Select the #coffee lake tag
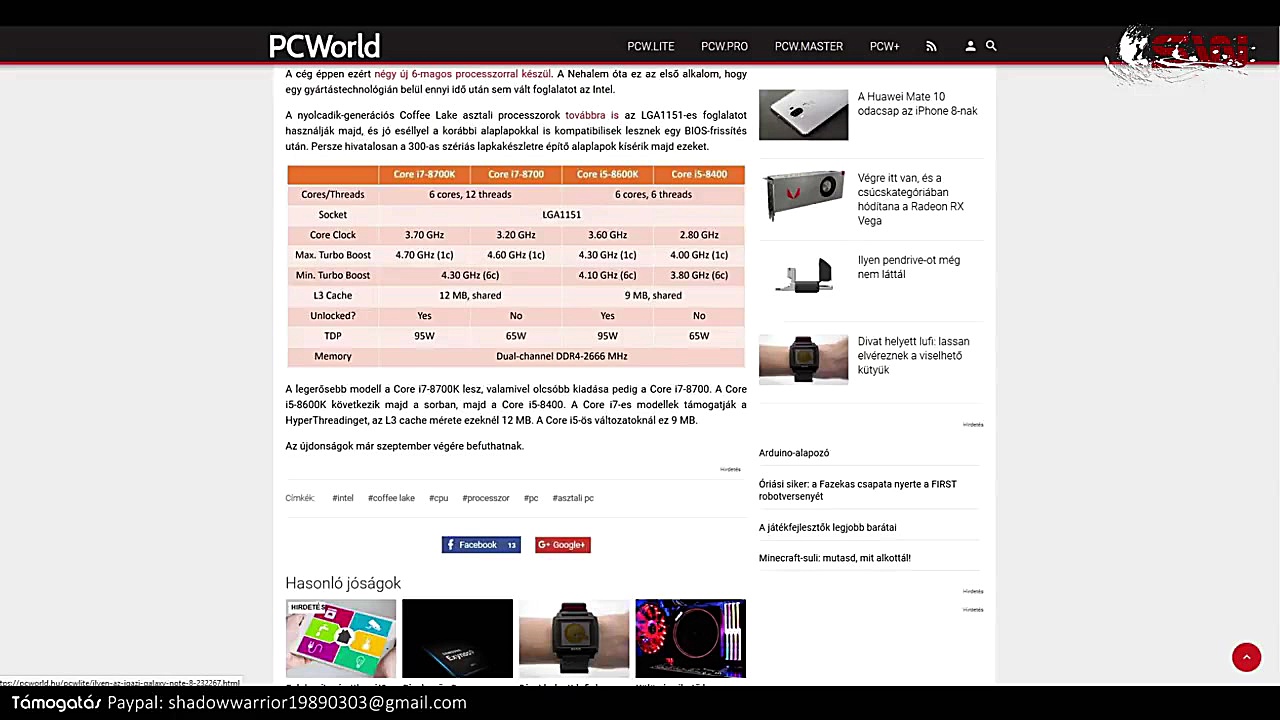Viewport: 1280px width, 720px height. tap(391, 498)
